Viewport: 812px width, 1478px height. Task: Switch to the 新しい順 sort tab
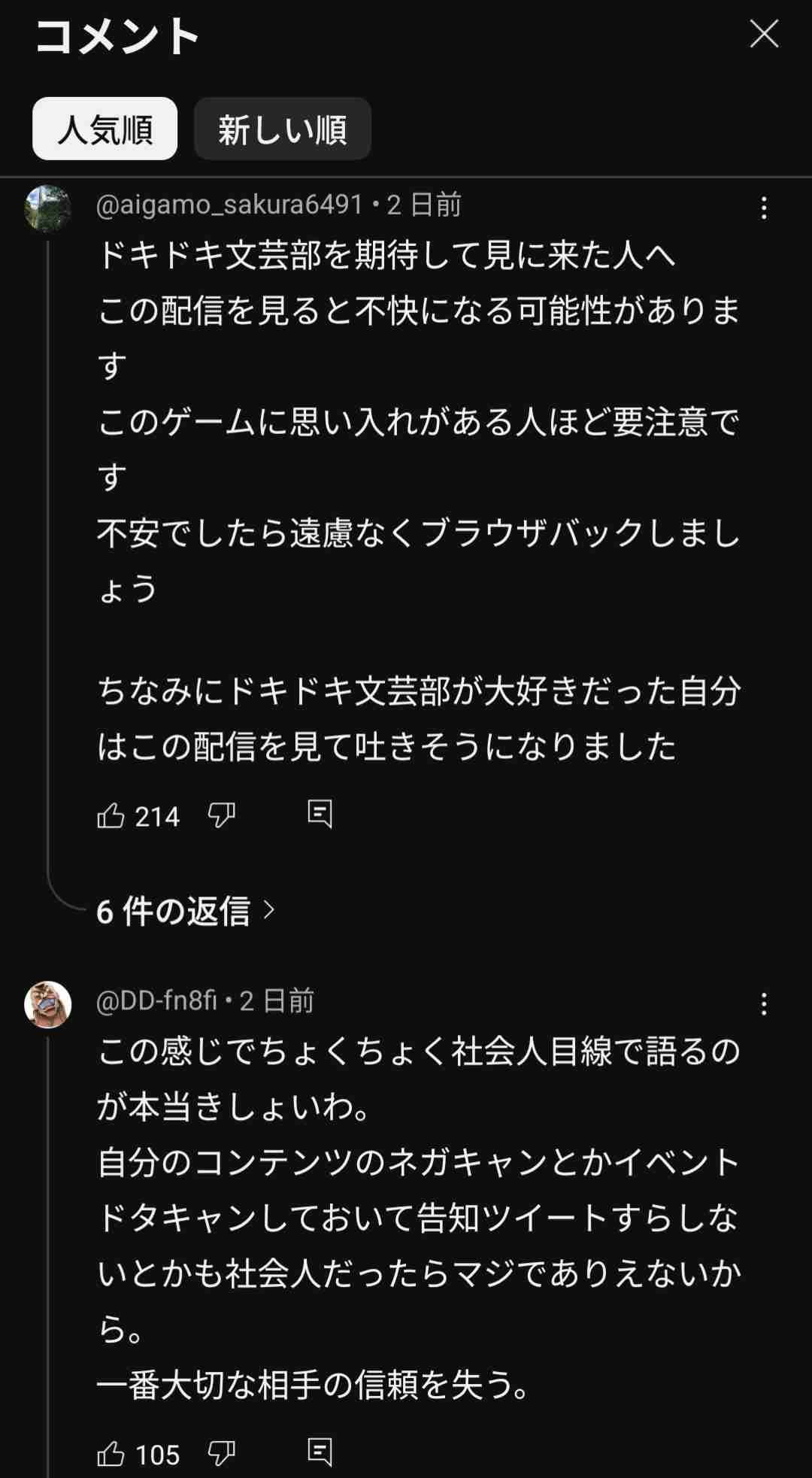(282, 129)
